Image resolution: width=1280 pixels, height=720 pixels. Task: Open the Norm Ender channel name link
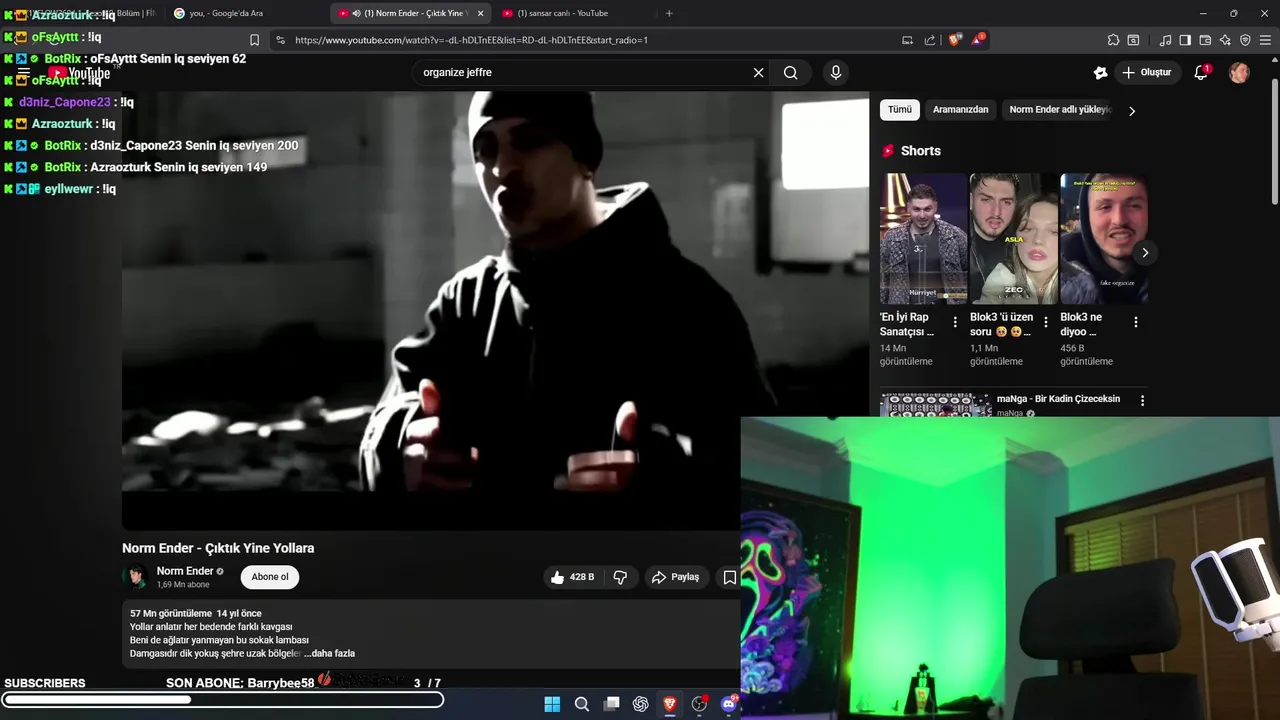point(185,571)
